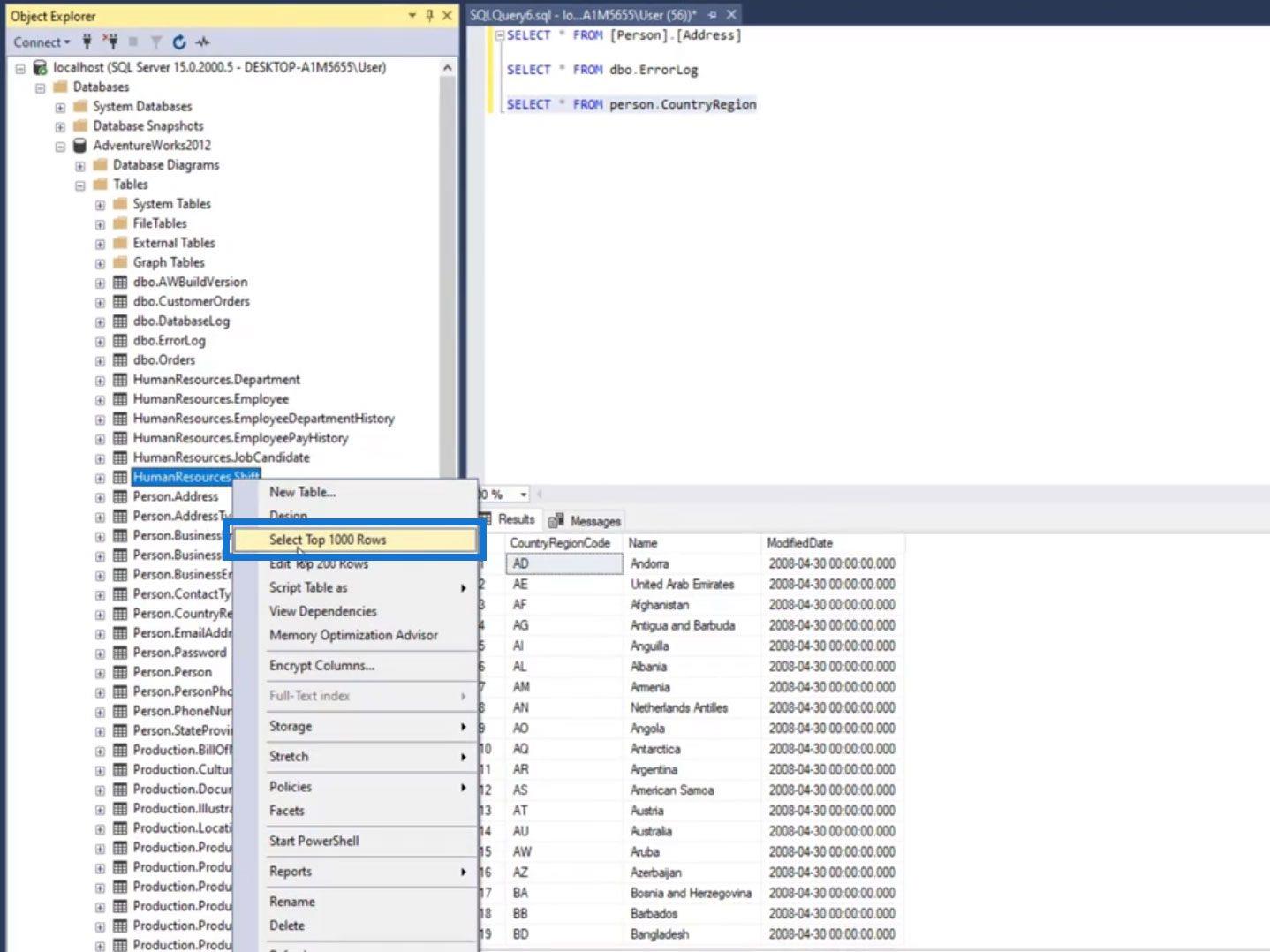Click the table icon beside HumanResources.Employee

(x=120, y=399)
